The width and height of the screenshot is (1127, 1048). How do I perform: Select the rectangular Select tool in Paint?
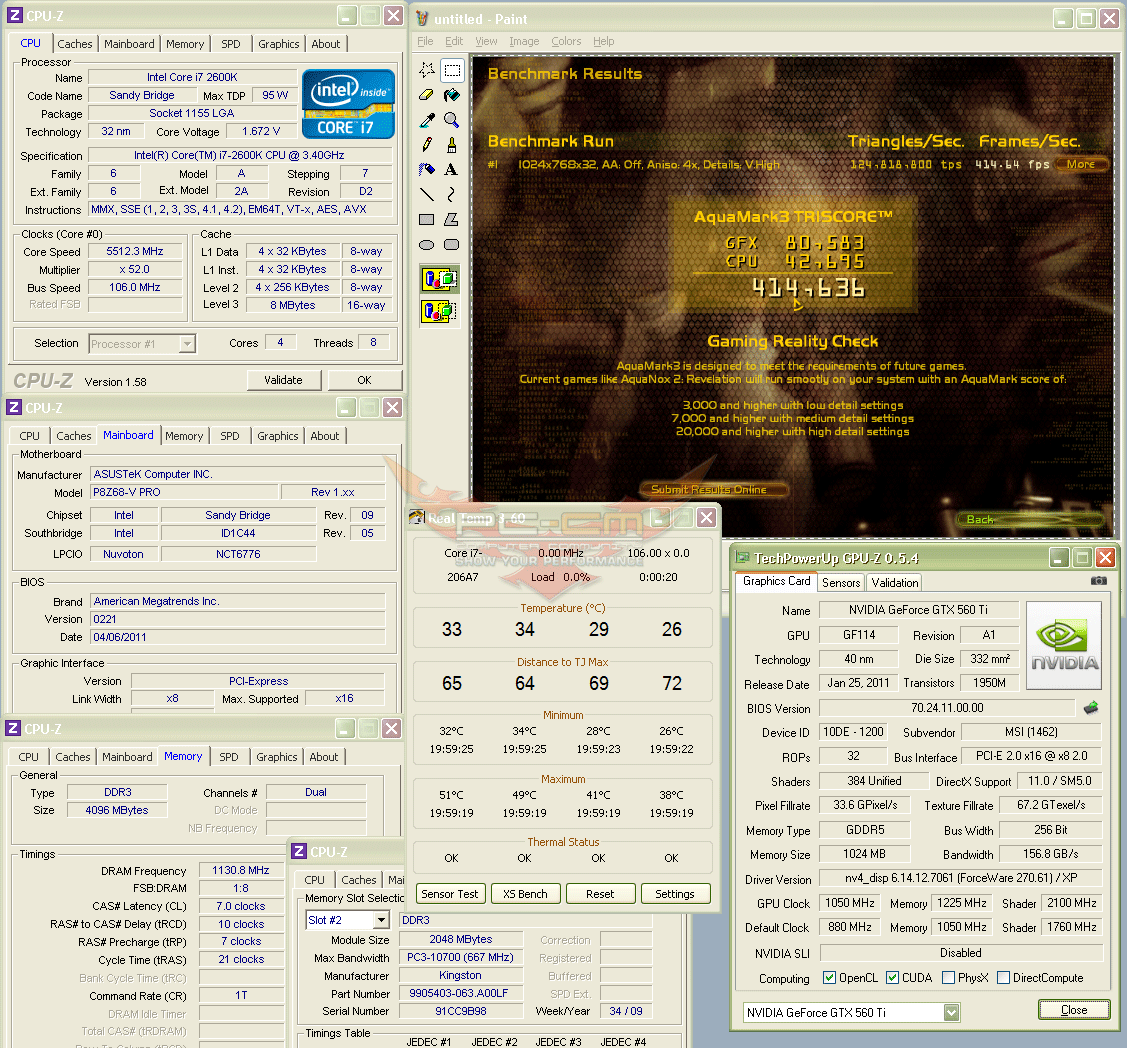pos(452,70)
